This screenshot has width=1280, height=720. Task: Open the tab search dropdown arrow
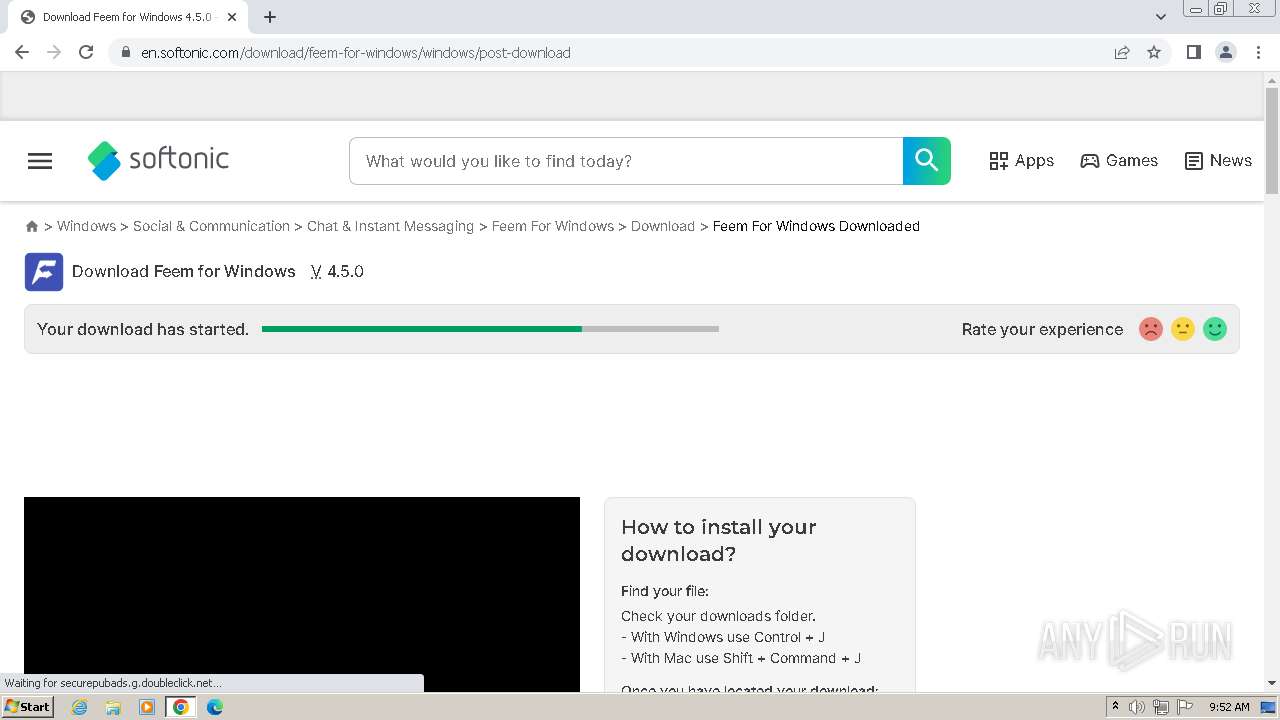point(1161,17)
